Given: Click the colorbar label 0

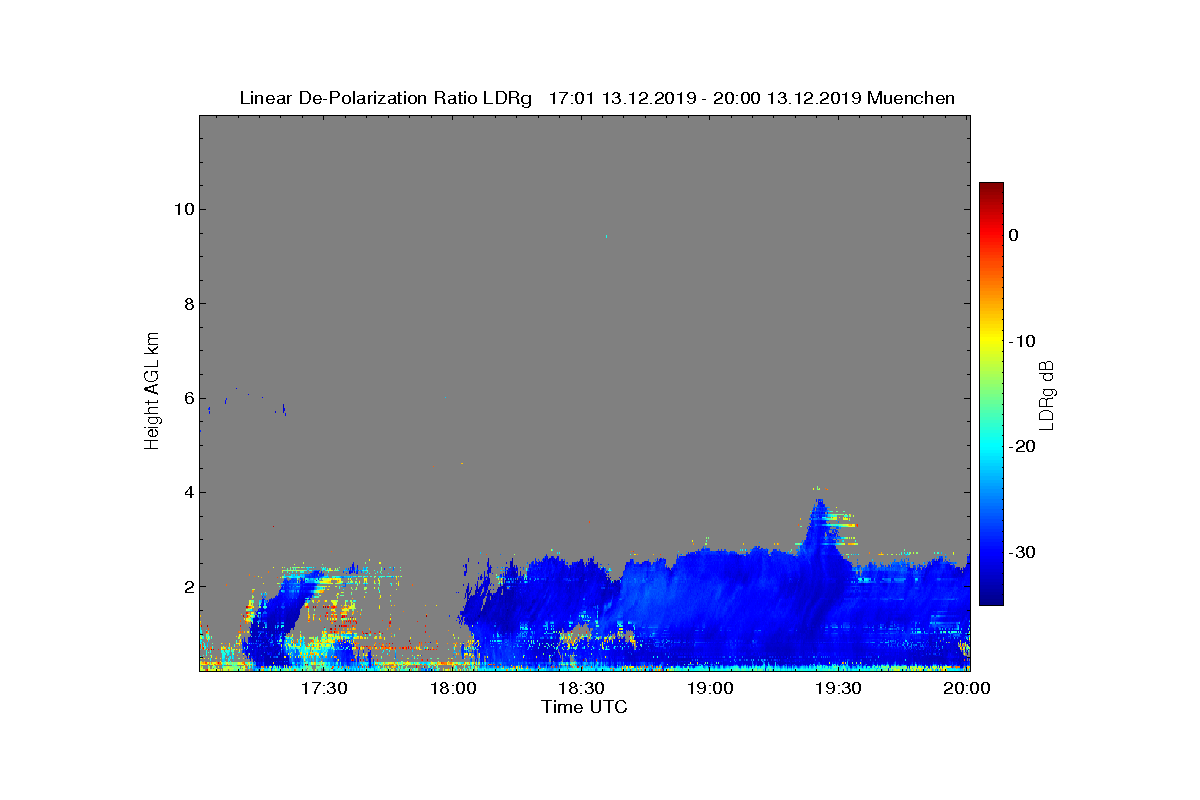Looking at the screenshot, I should (x=1013, y=235).
